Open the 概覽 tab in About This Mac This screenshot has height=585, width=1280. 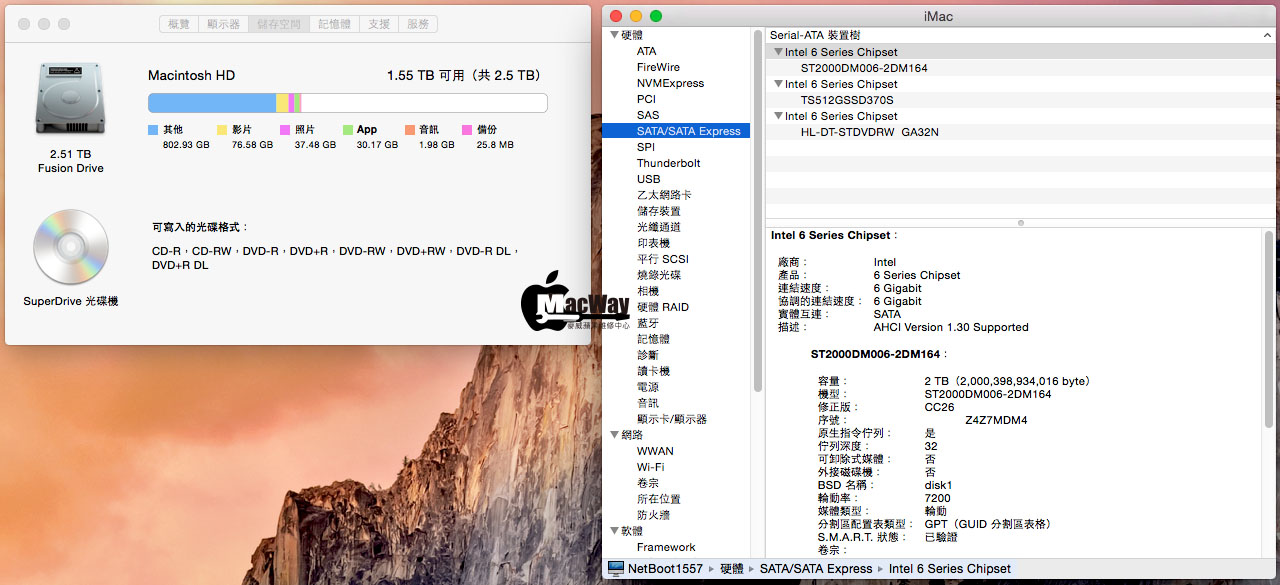click(178, 24)
